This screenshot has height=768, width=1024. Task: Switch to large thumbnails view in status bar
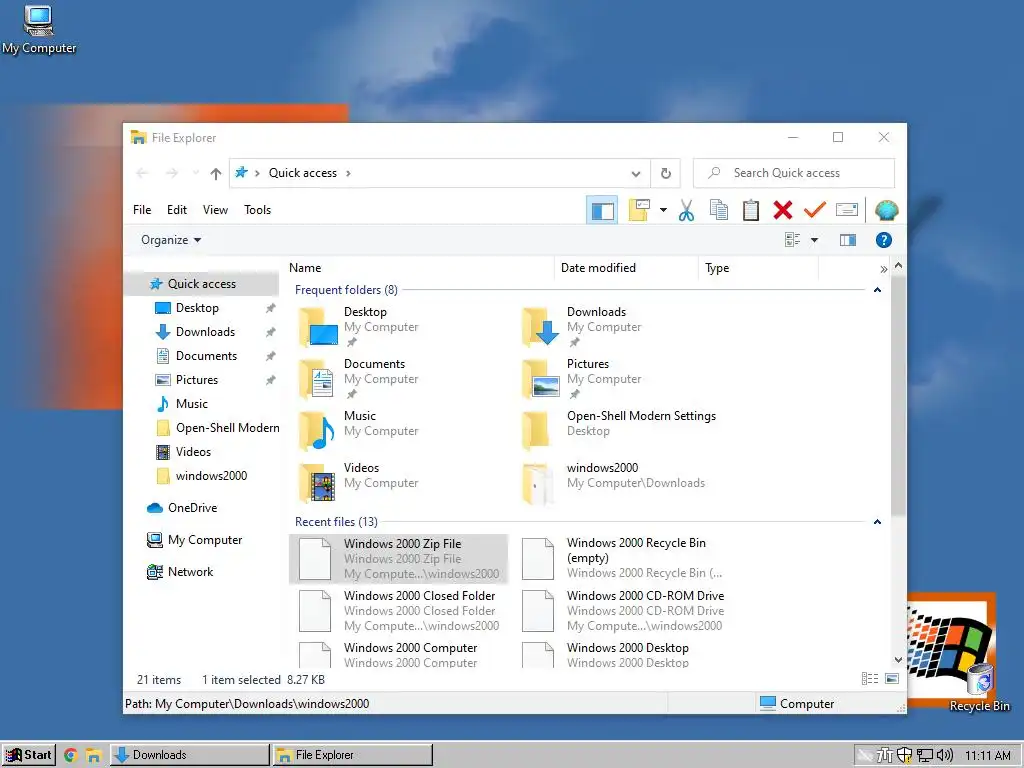(x=892, y=679)
